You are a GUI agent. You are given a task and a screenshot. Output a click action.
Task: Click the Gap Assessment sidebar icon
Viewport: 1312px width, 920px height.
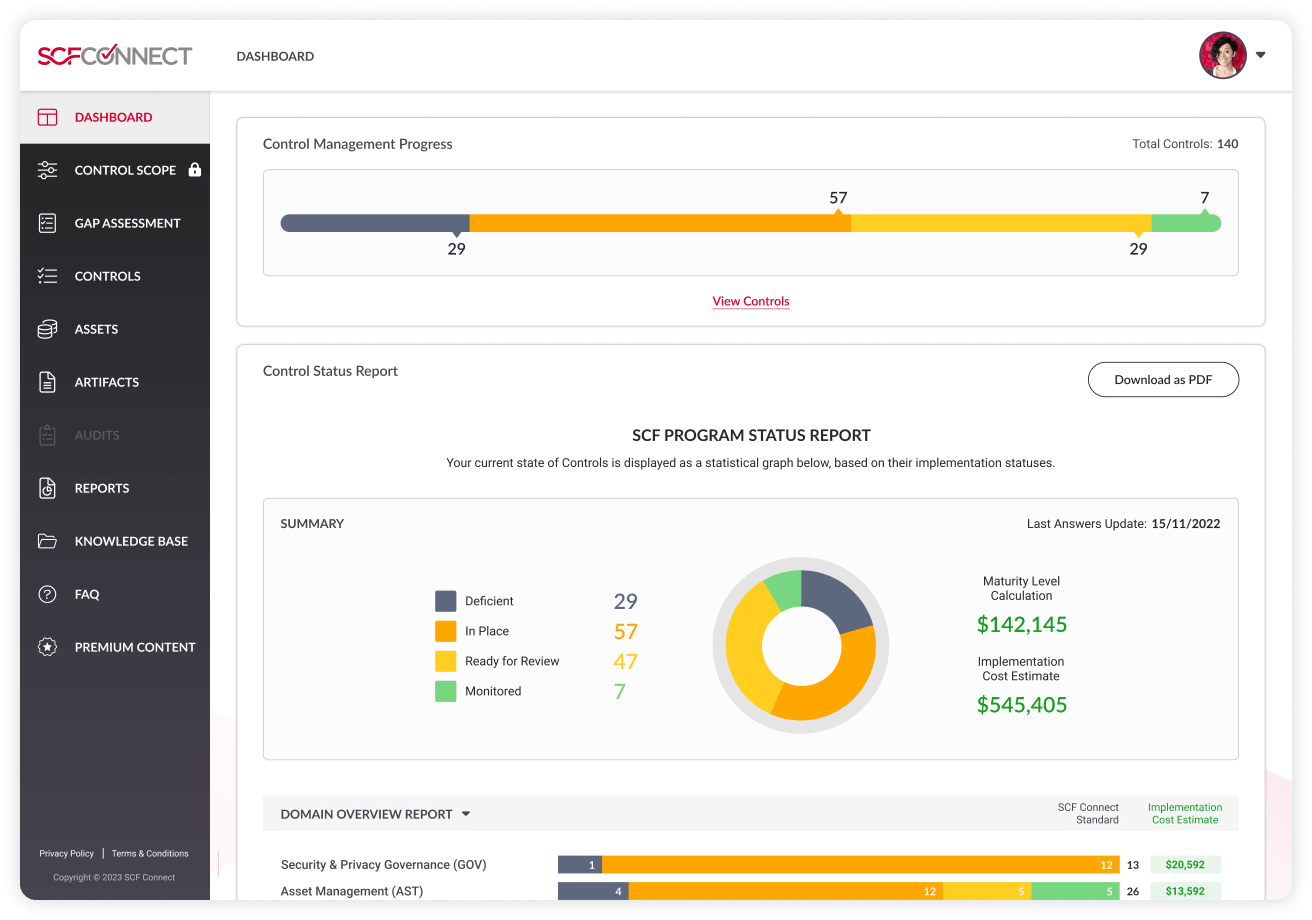point(47,223)
